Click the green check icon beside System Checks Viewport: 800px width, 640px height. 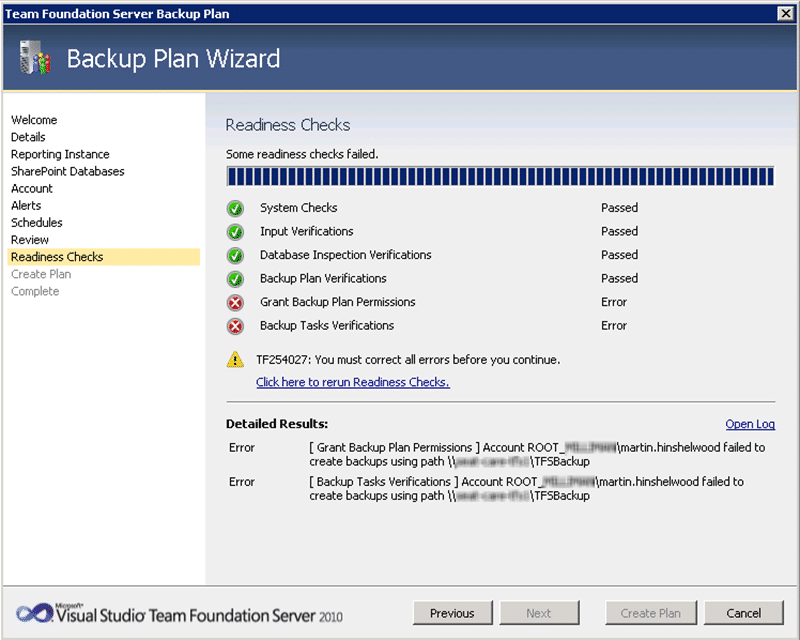tap(235, 208)
